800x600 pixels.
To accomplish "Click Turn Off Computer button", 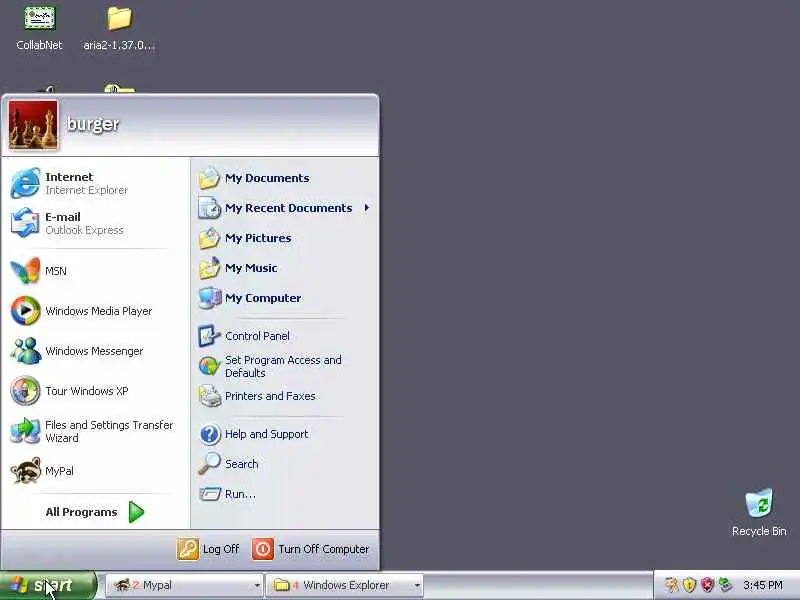I will click(x=311, y=549).
